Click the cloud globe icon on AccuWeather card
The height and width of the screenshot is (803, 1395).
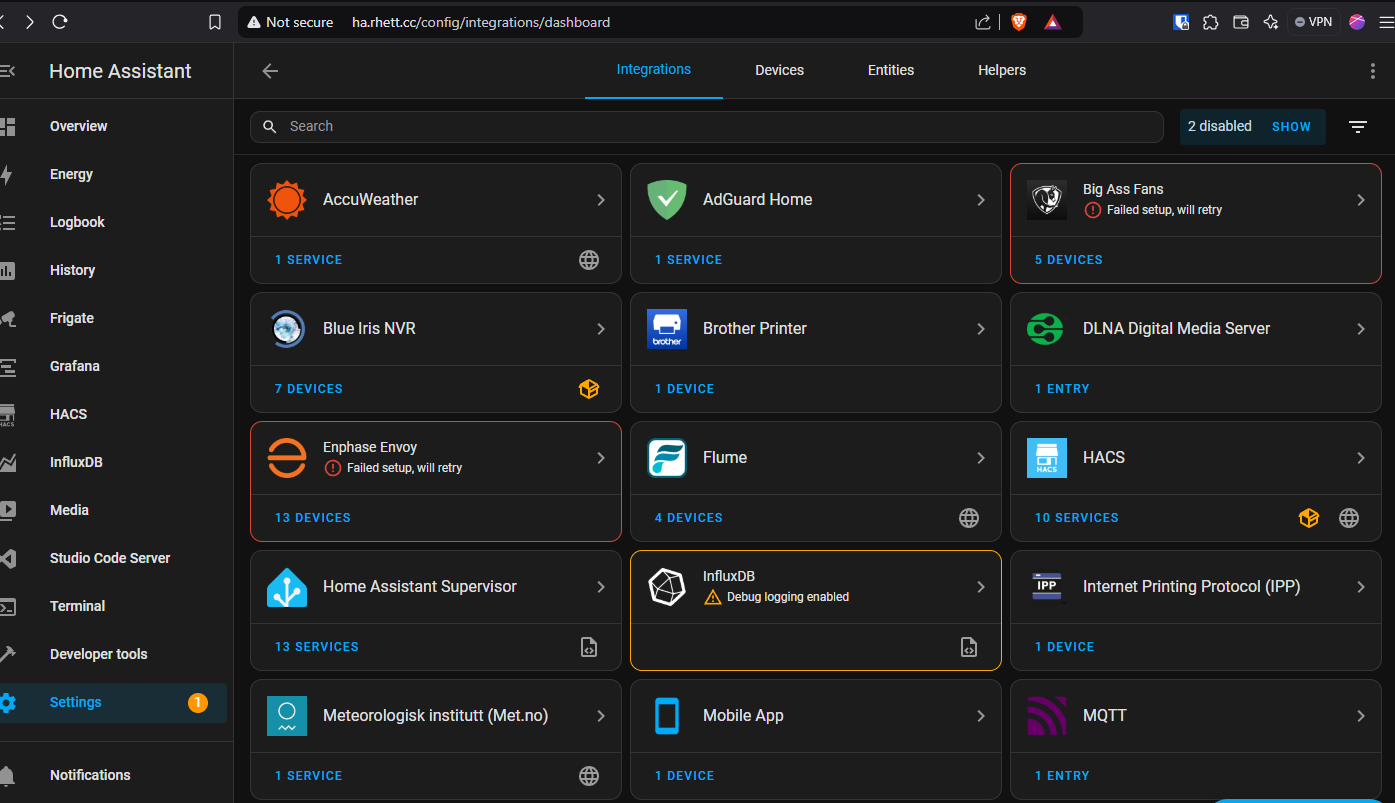tap(589, 260)
